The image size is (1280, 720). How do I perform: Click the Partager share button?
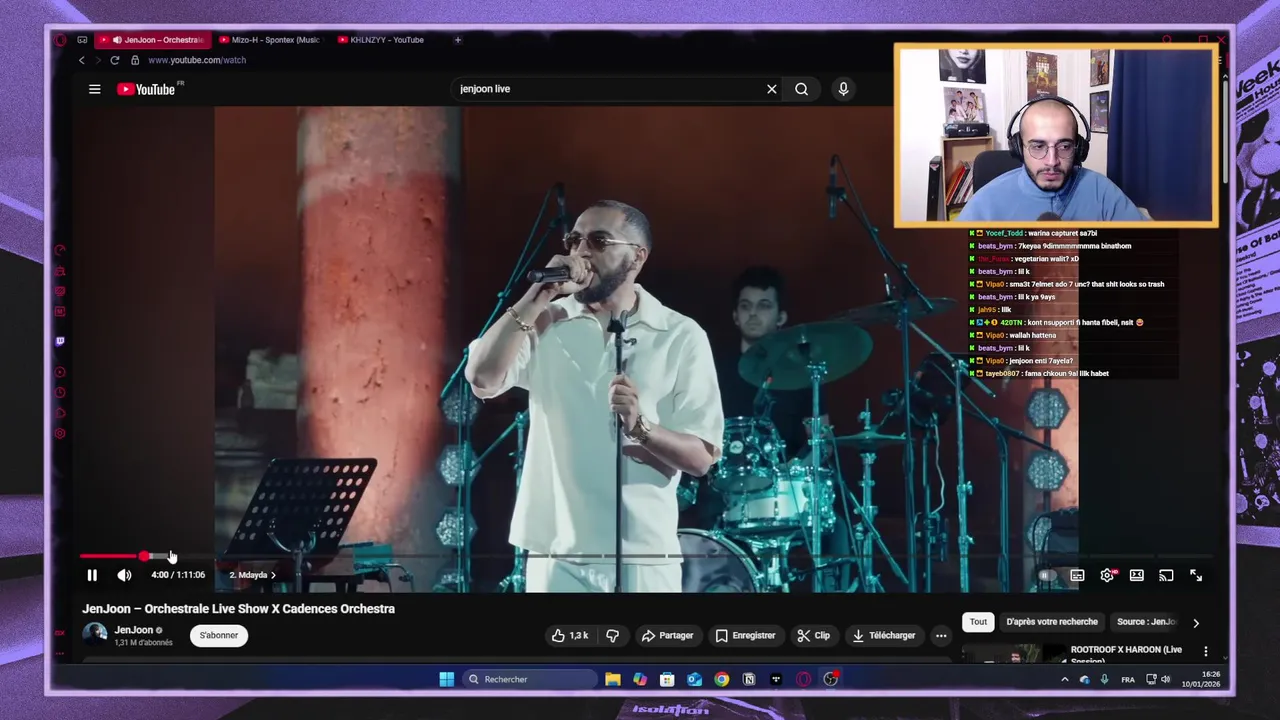point(667,635)
